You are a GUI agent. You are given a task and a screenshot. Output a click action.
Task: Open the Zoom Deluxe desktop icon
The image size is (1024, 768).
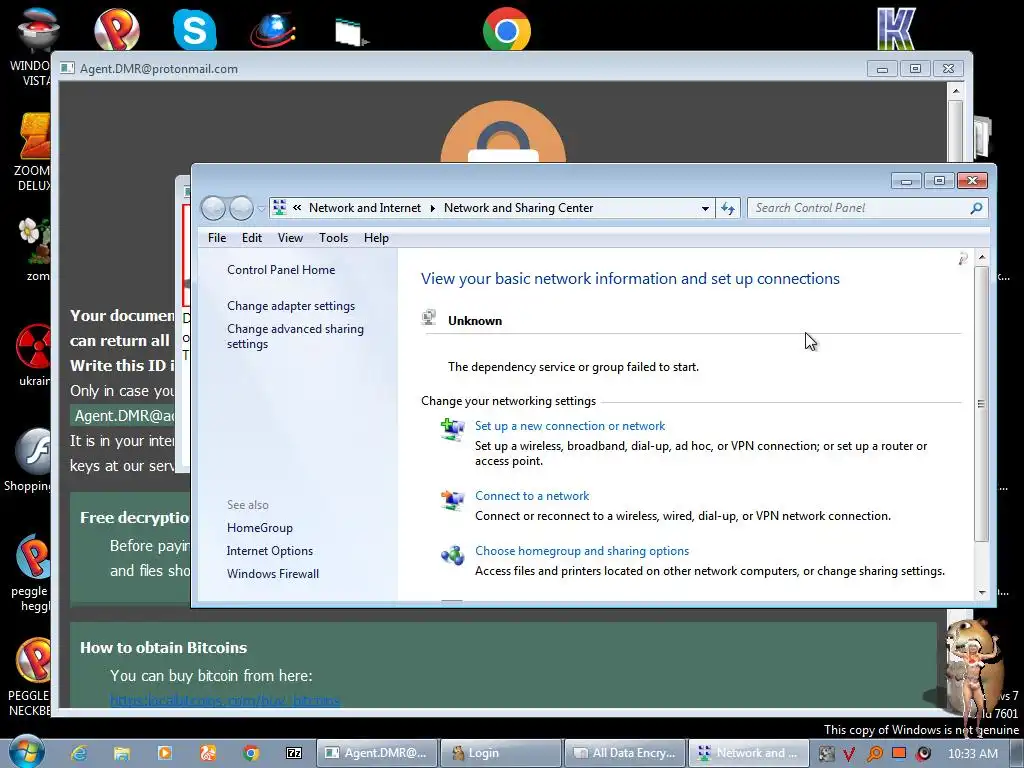33,152
